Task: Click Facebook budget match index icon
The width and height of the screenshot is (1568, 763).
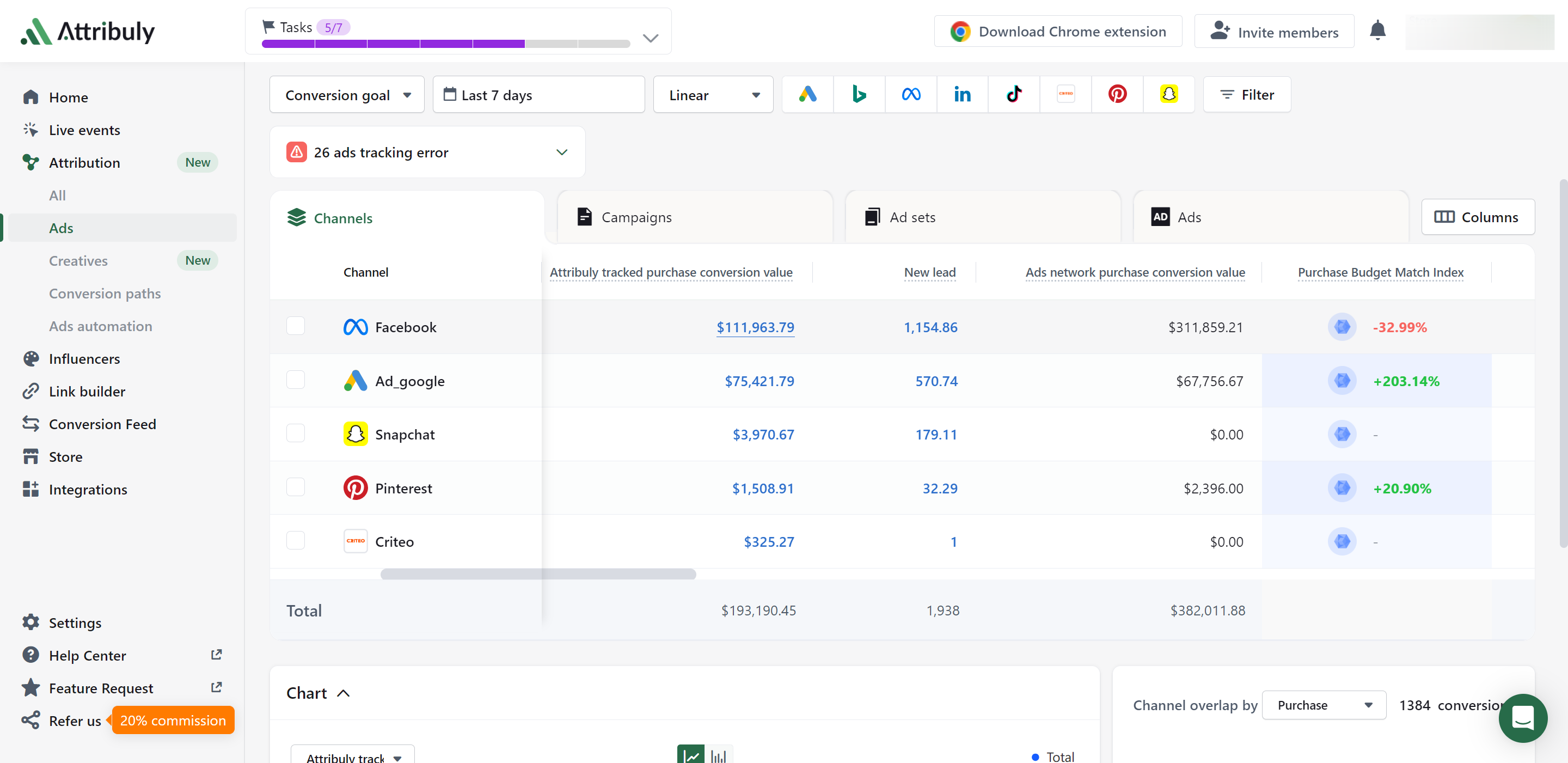Action: pos(1342,327)
